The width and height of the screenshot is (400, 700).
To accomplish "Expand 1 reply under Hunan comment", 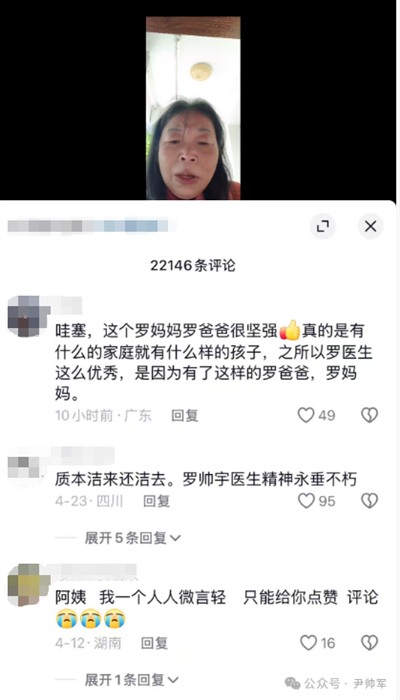I will point(132,680).
